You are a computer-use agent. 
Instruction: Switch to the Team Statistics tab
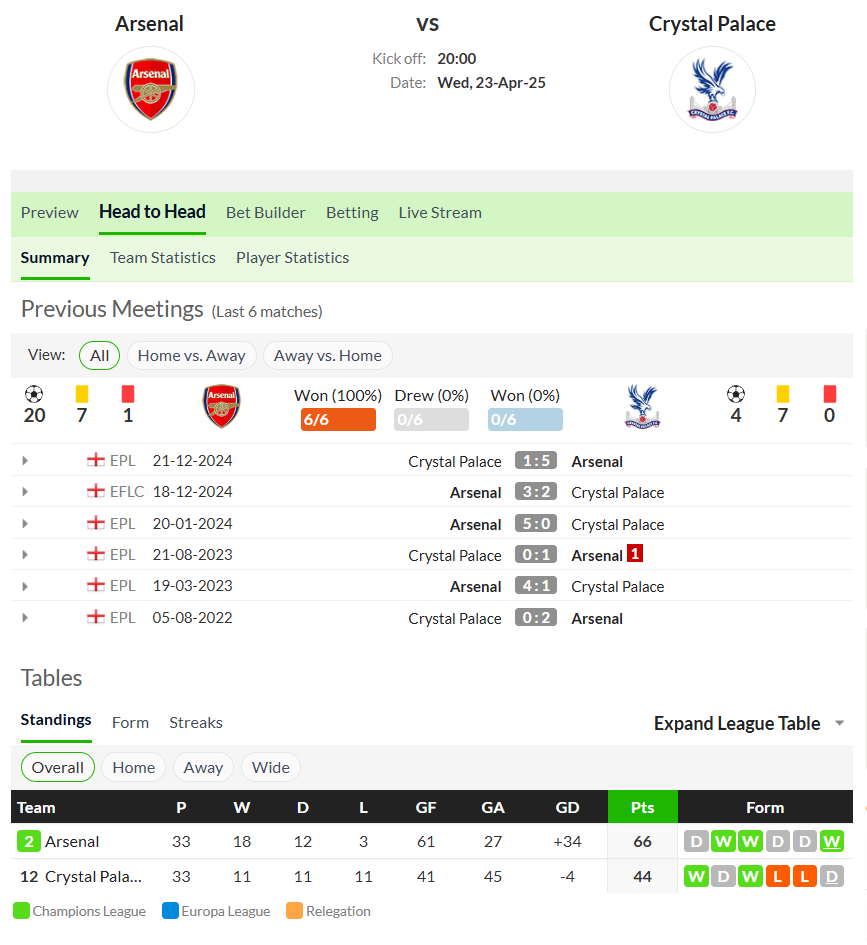click(x=163, y=258)
